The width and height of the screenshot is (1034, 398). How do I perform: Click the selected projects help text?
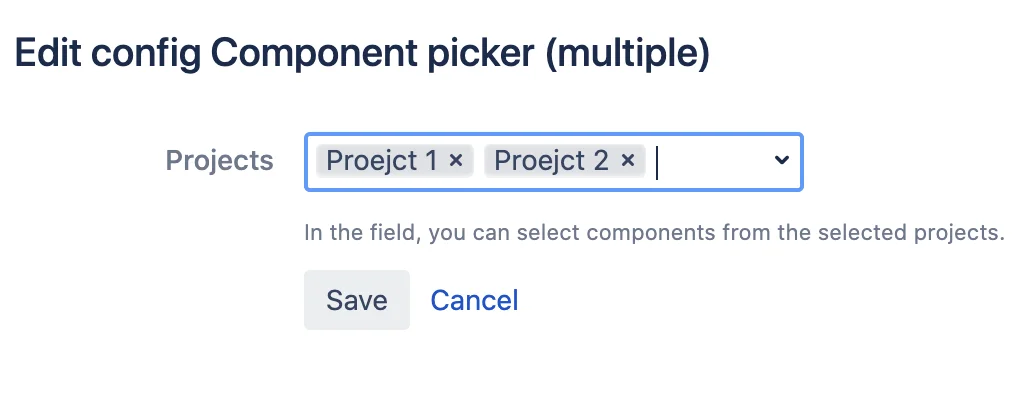click(654, 233)
